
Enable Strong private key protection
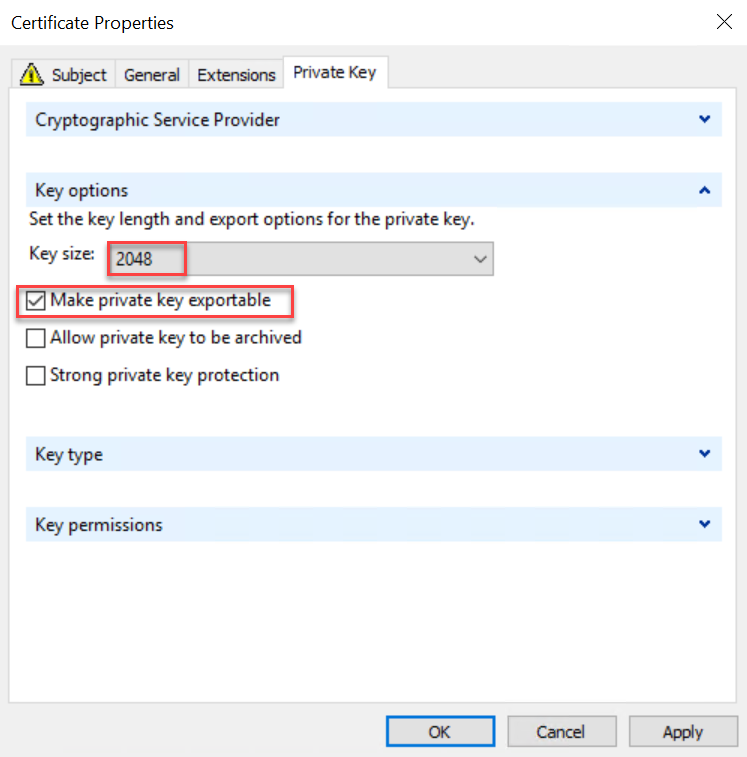click(x=36, y=376)
